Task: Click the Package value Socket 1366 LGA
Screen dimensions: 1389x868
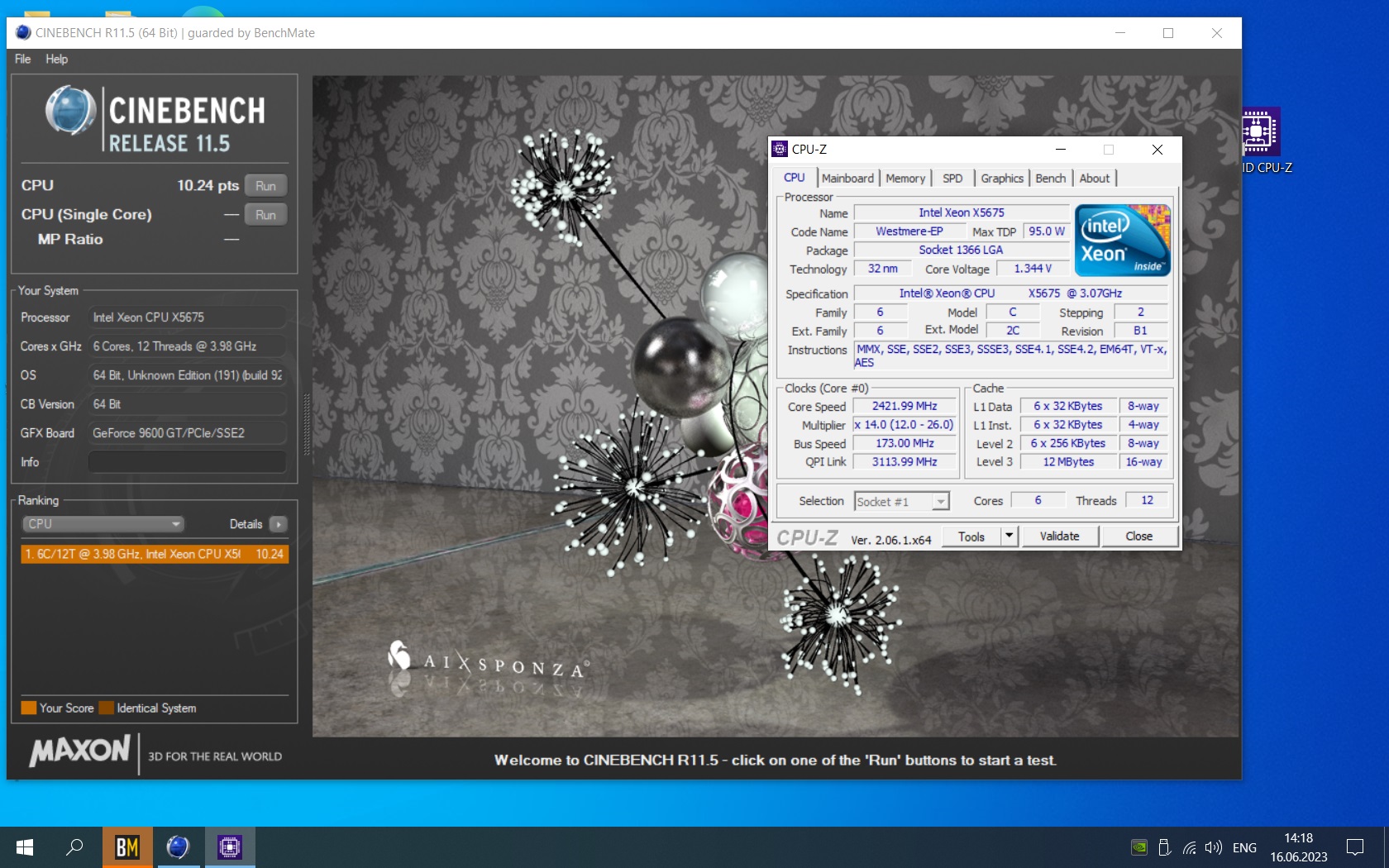Action: coord(962,250)
